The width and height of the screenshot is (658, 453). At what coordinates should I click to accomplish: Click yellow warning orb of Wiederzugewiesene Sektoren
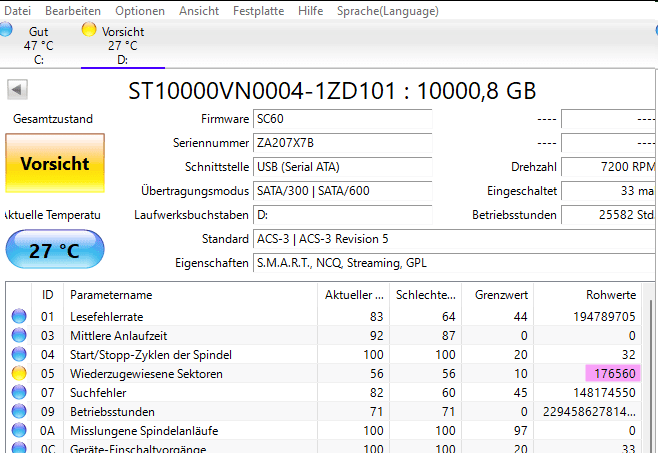(x=19, y=373)
